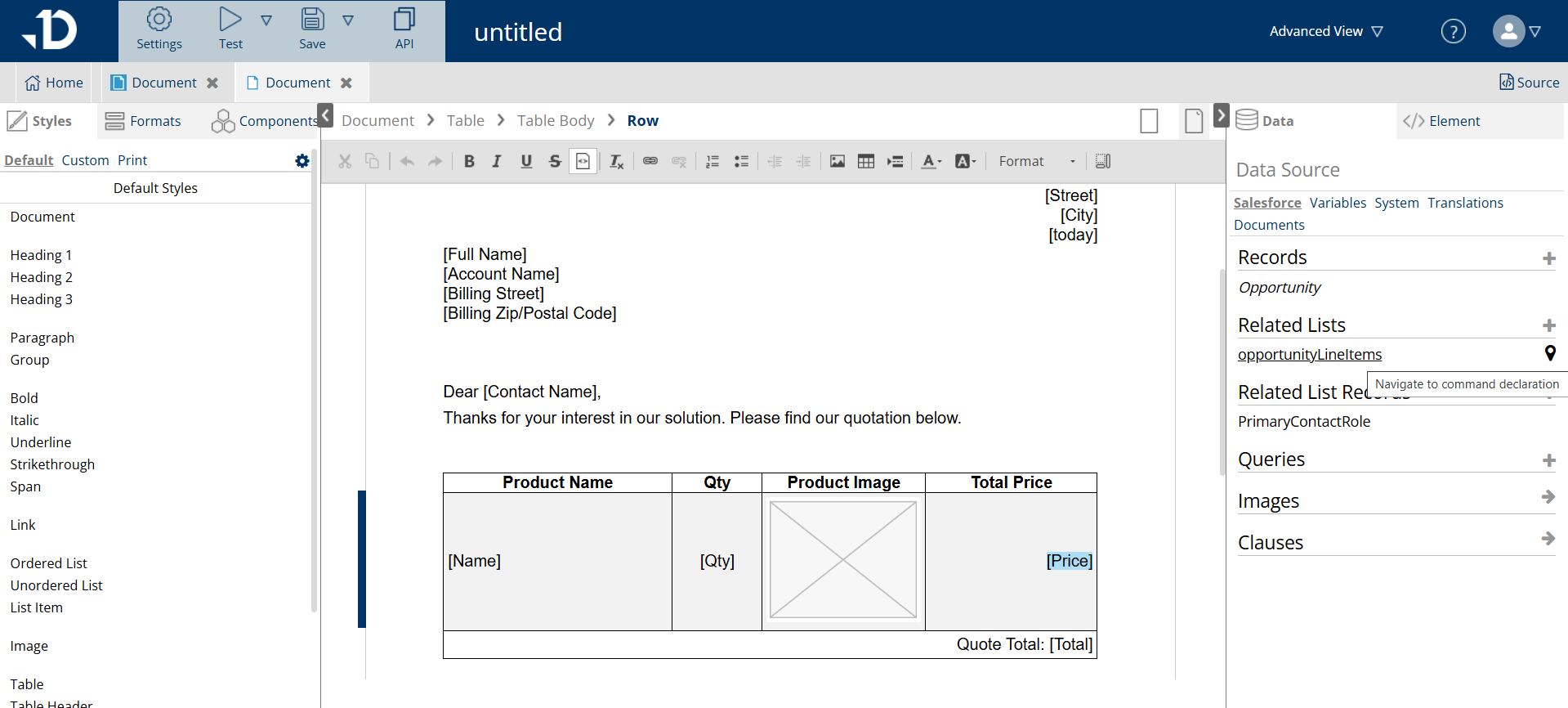Image resolution: width=1568 pixels, height=708 pixels.
Task: Insert a numbered list
Action: point(713,161)
